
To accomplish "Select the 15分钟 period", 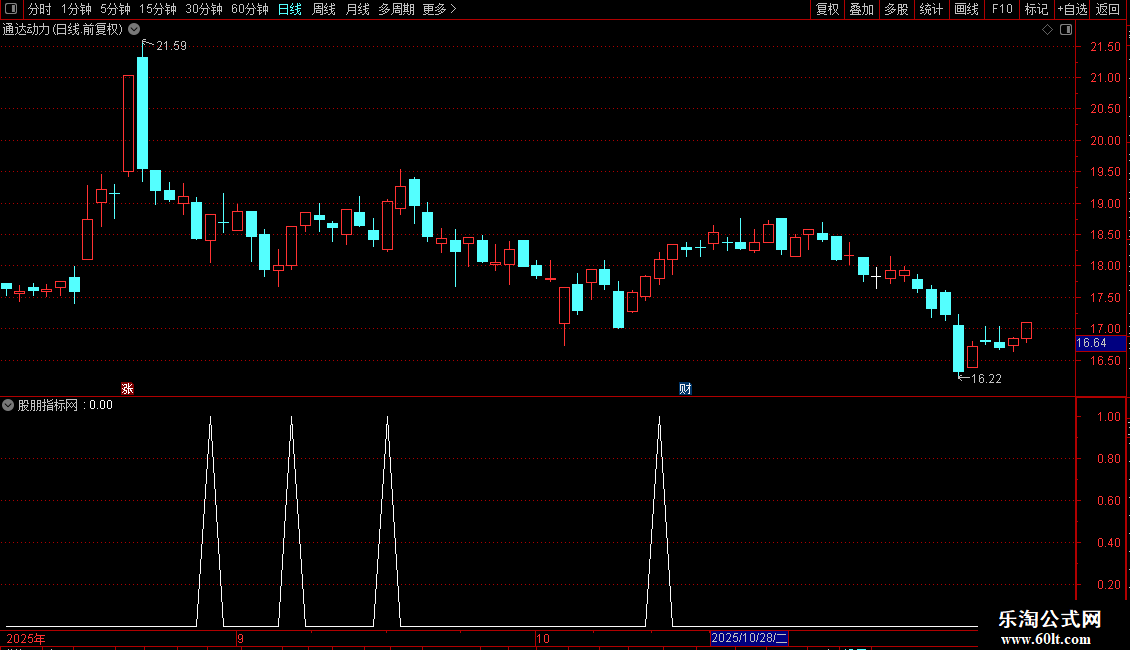I will click(158, 9).
